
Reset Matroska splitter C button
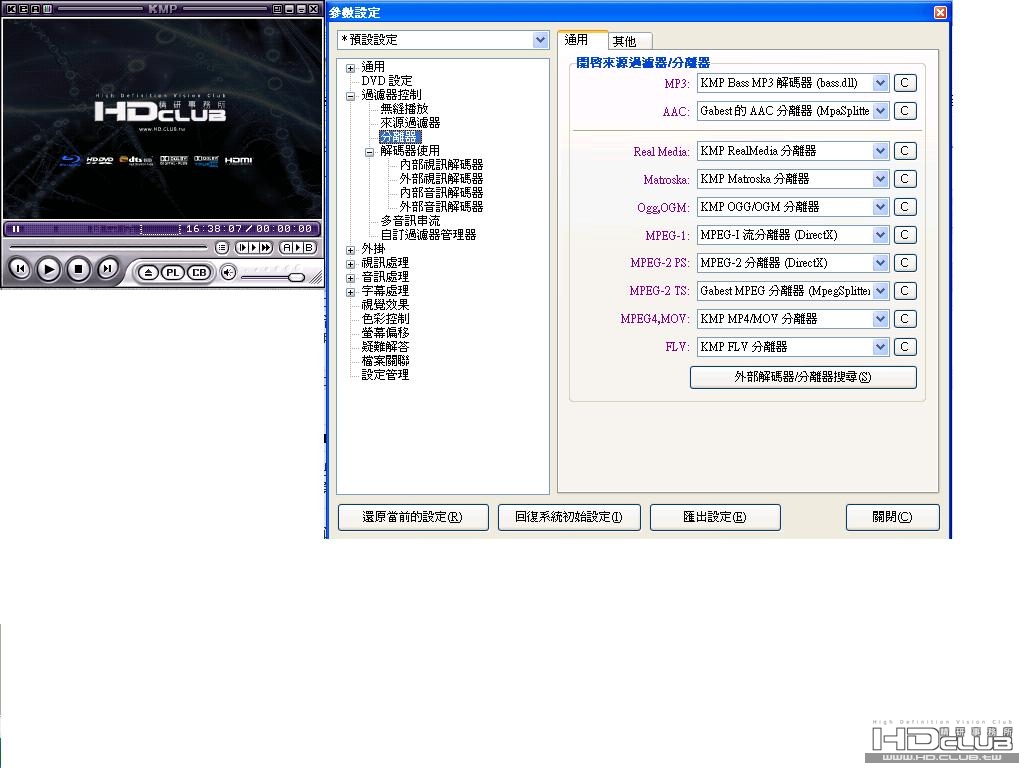point(904,179)
